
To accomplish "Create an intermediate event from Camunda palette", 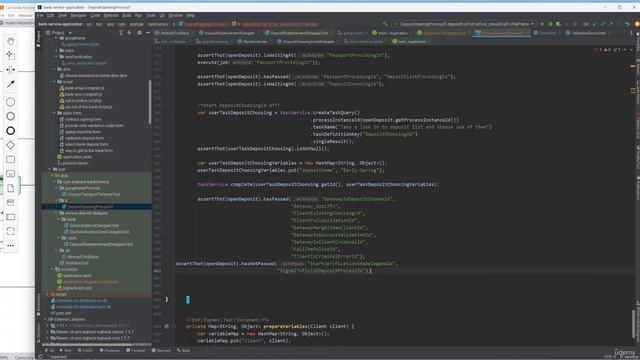I will [x=11, y=116].
